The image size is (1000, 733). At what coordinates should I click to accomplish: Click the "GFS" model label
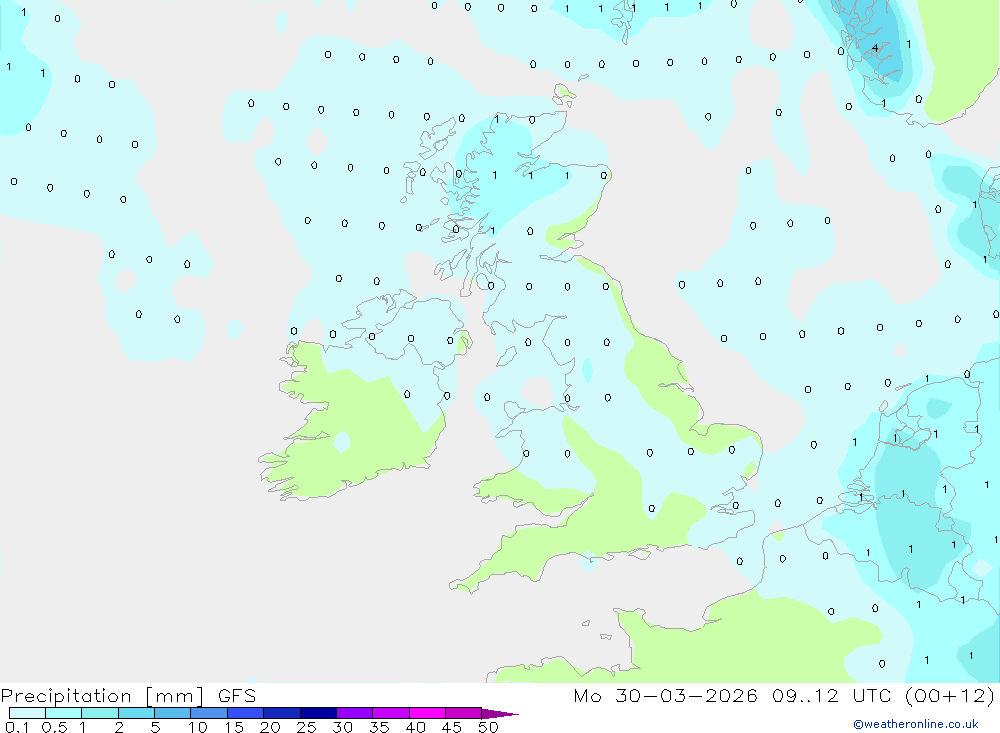coord(237,695)
